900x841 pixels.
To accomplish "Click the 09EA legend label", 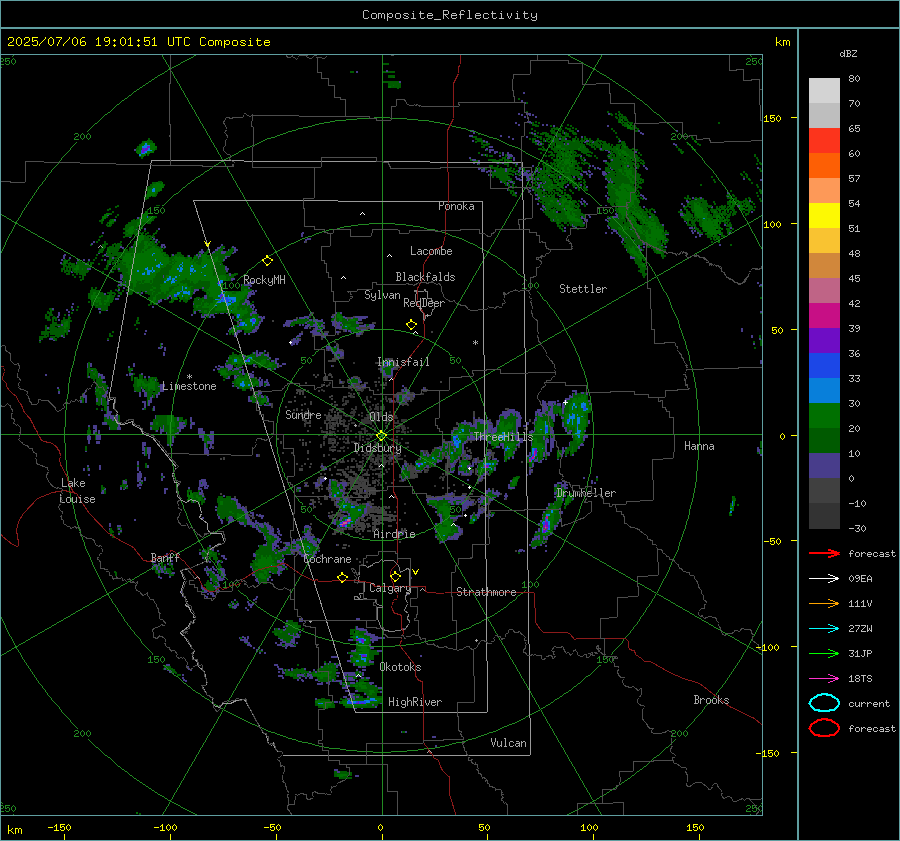I will coord(860,579).
